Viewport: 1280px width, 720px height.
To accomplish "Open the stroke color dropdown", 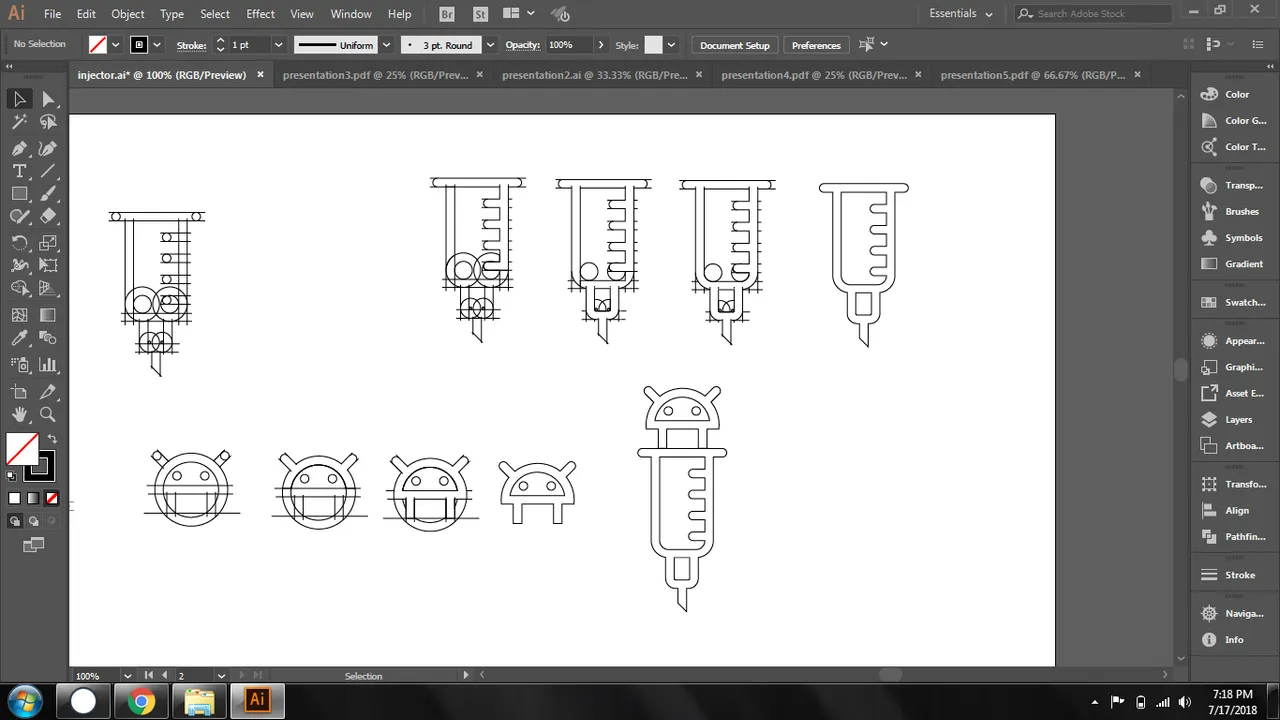I will [x=157, y=45].
